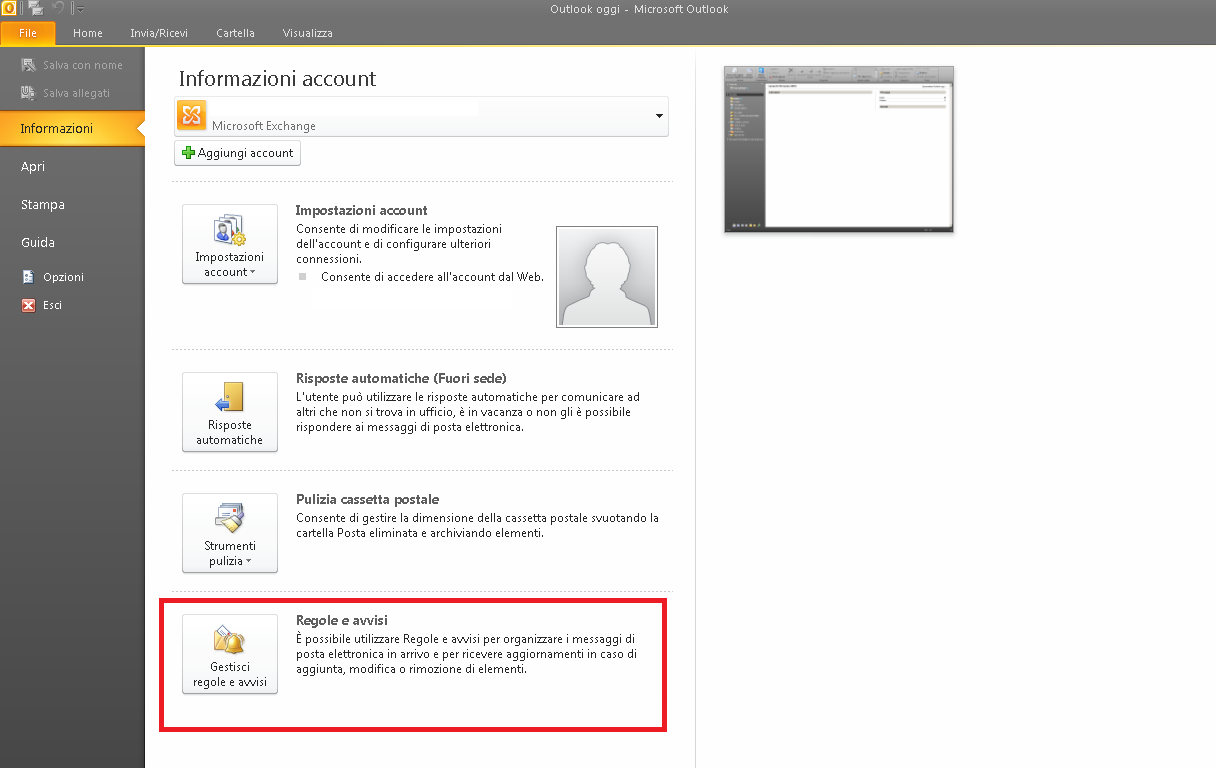Click the Opzioni document icon
1216x768 pixels.
pyautogui.click(x=28, y=277)
